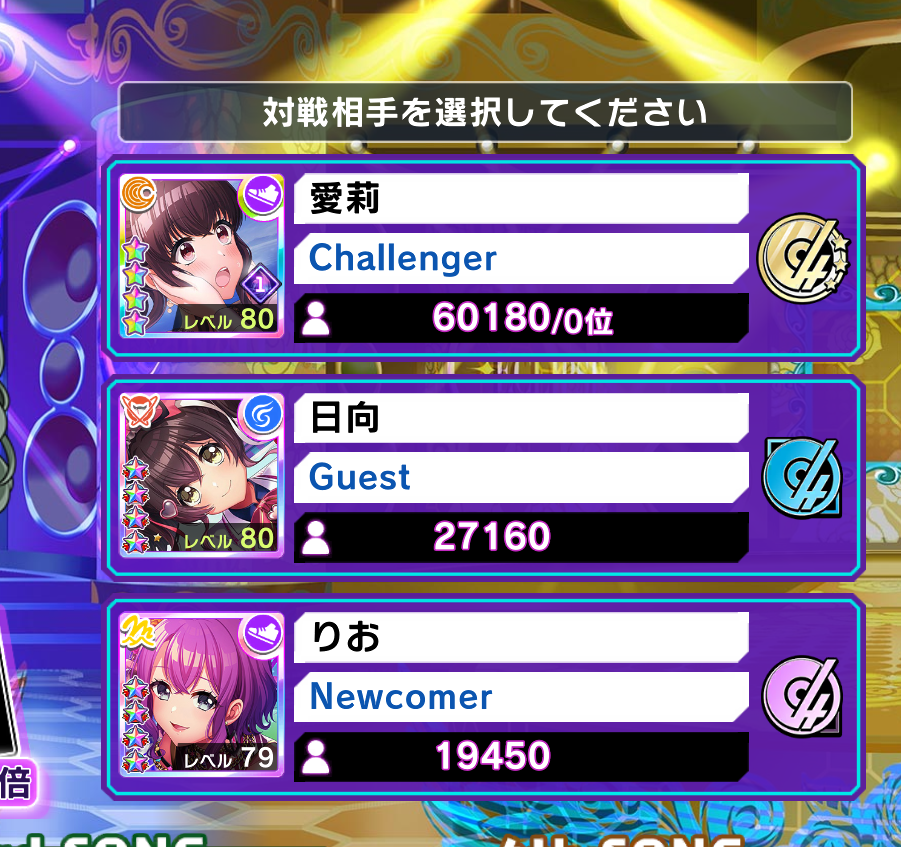
Task: Select opponent 日向's character thumbnail
Action: (202, 475)
